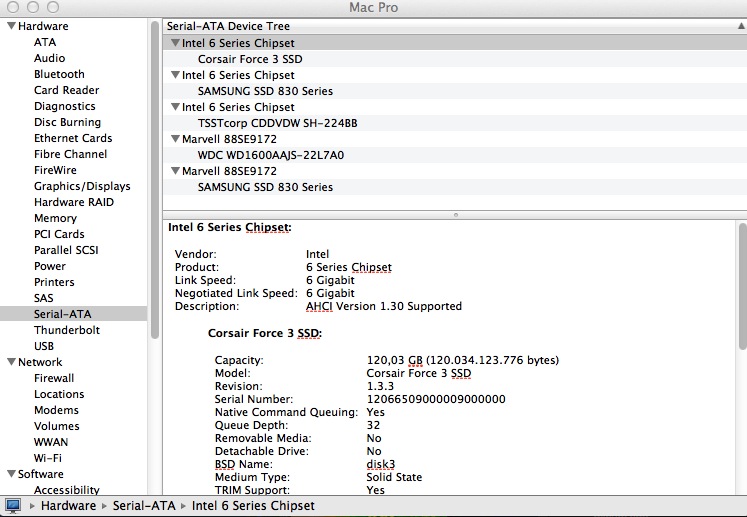Screen dimensions: 747x517
Task: Select the TSSTcorp CDDVDW SH-224BB row
Action: [454, 123]
